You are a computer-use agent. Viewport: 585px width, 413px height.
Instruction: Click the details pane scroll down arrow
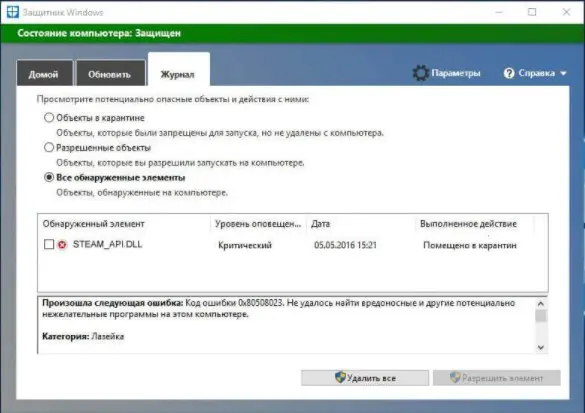(541, 347)
